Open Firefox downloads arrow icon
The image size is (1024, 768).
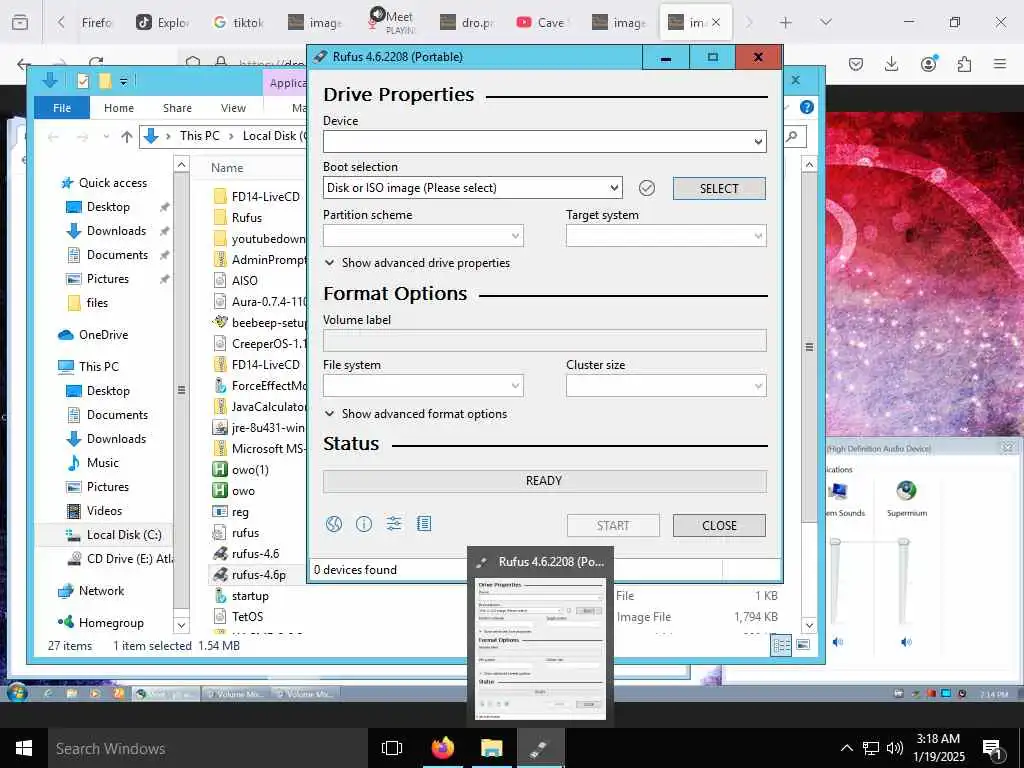891,64
